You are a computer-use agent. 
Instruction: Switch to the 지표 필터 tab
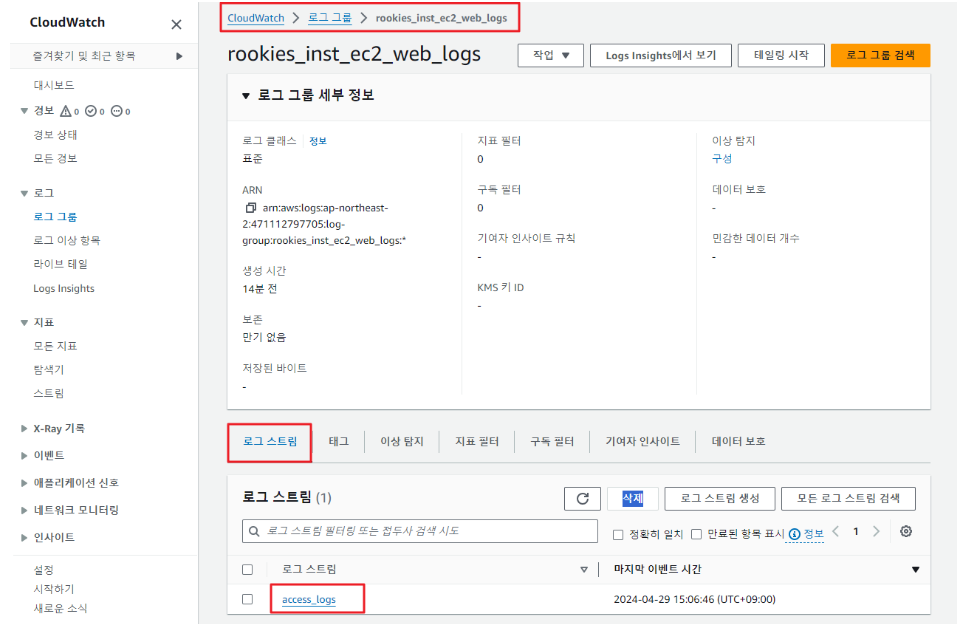point(477,442)
